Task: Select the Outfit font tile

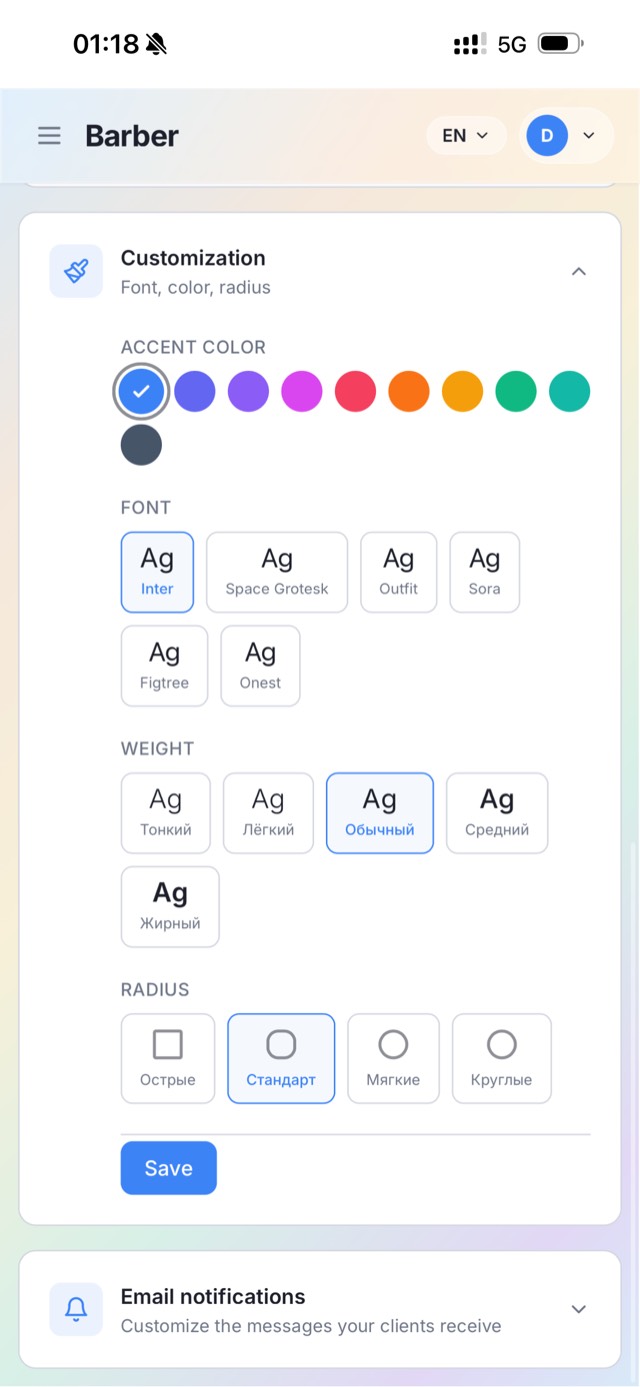Action: tap(399, 572)
